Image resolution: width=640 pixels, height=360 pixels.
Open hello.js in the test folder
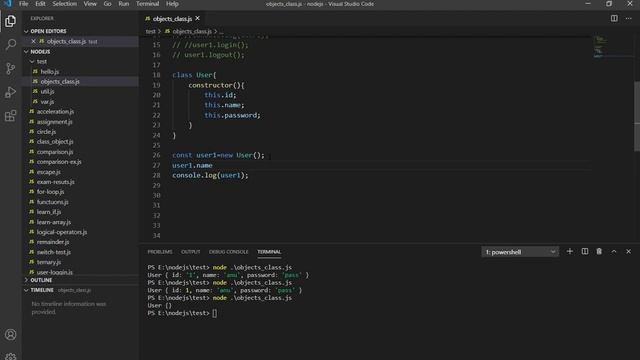[50, 71]
